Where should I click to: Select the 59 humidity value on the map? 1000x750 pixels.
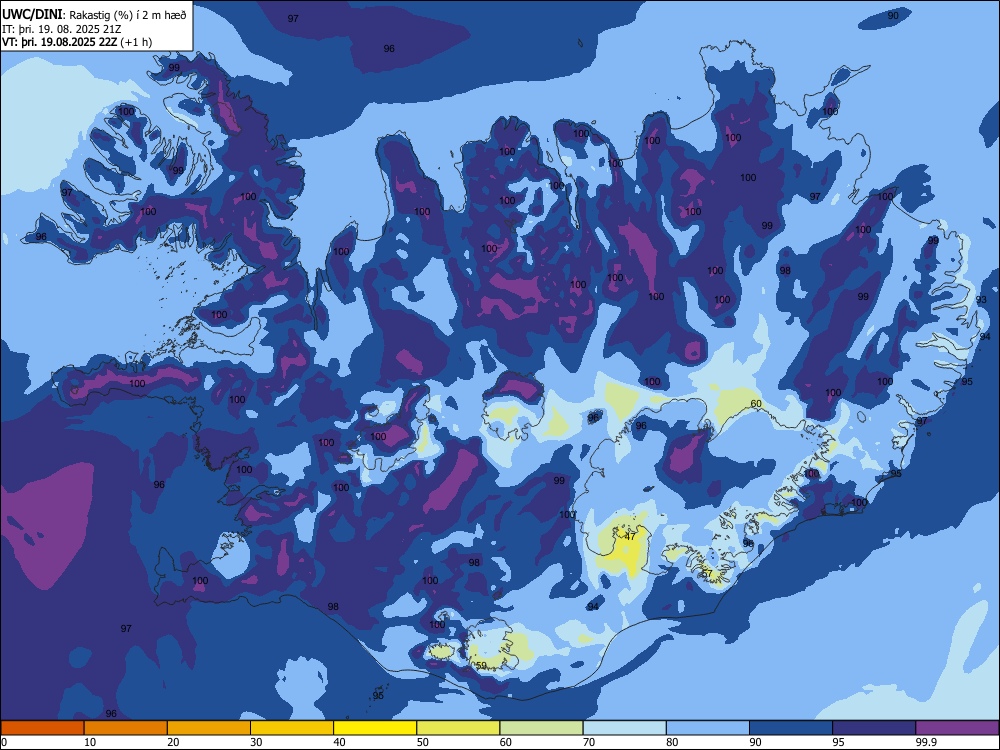(x=481, y=665)
